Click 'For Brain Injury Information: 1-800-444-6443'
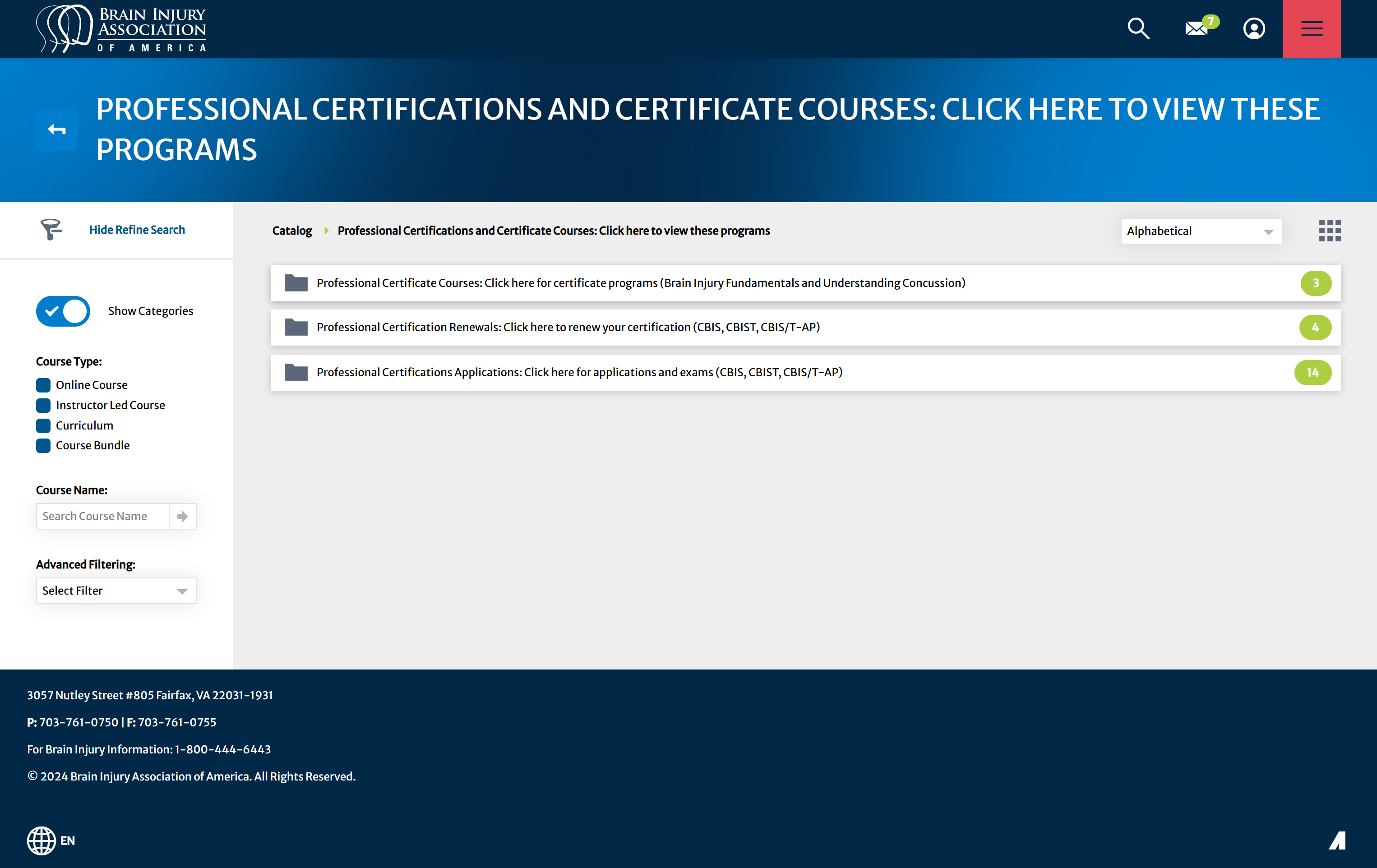 pyautogui.click(x=149, y=749)
